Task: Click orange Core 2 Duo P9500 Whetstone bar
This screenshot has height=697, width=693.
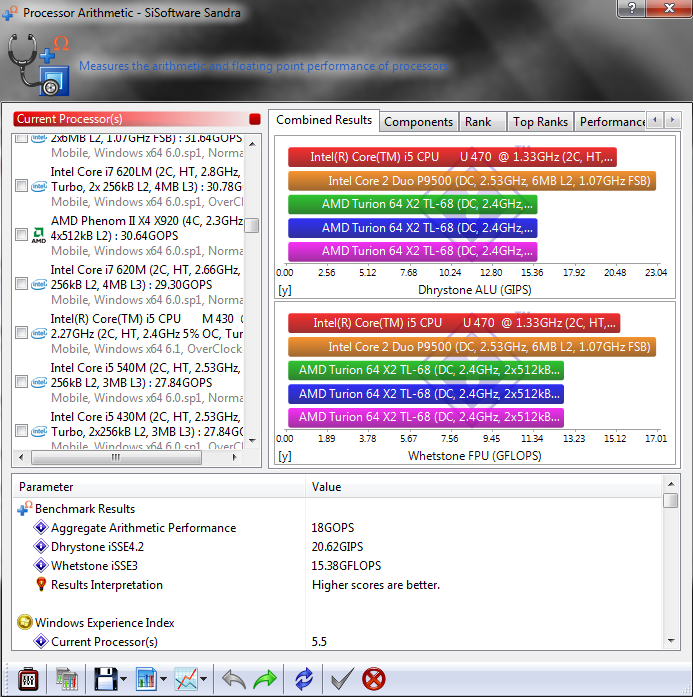Action: pyautogui.click(x=472, y=347)
